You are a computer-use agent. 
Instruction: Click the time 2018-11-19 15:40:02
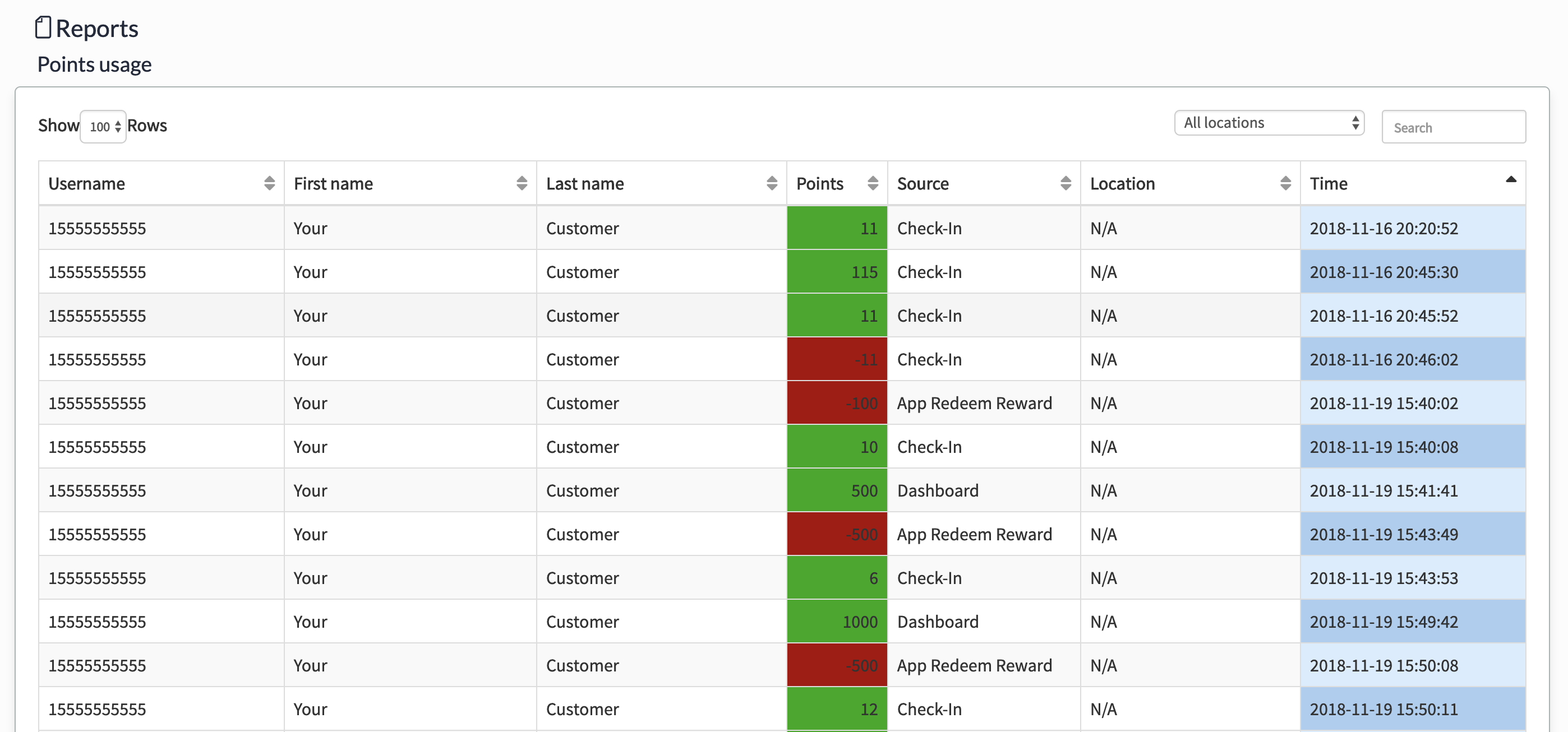pos(1383,403)
